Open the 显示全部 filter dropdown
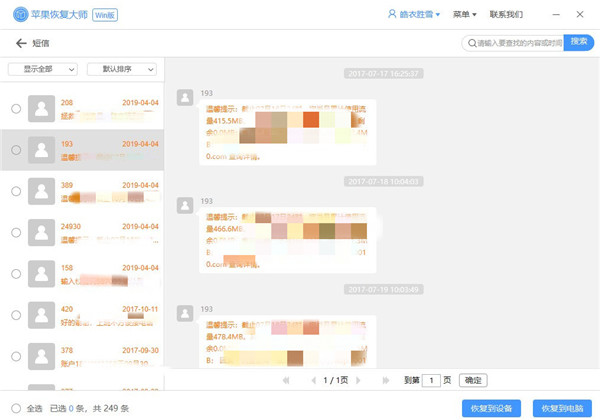The image size is (600, 420). pos(41,69)
